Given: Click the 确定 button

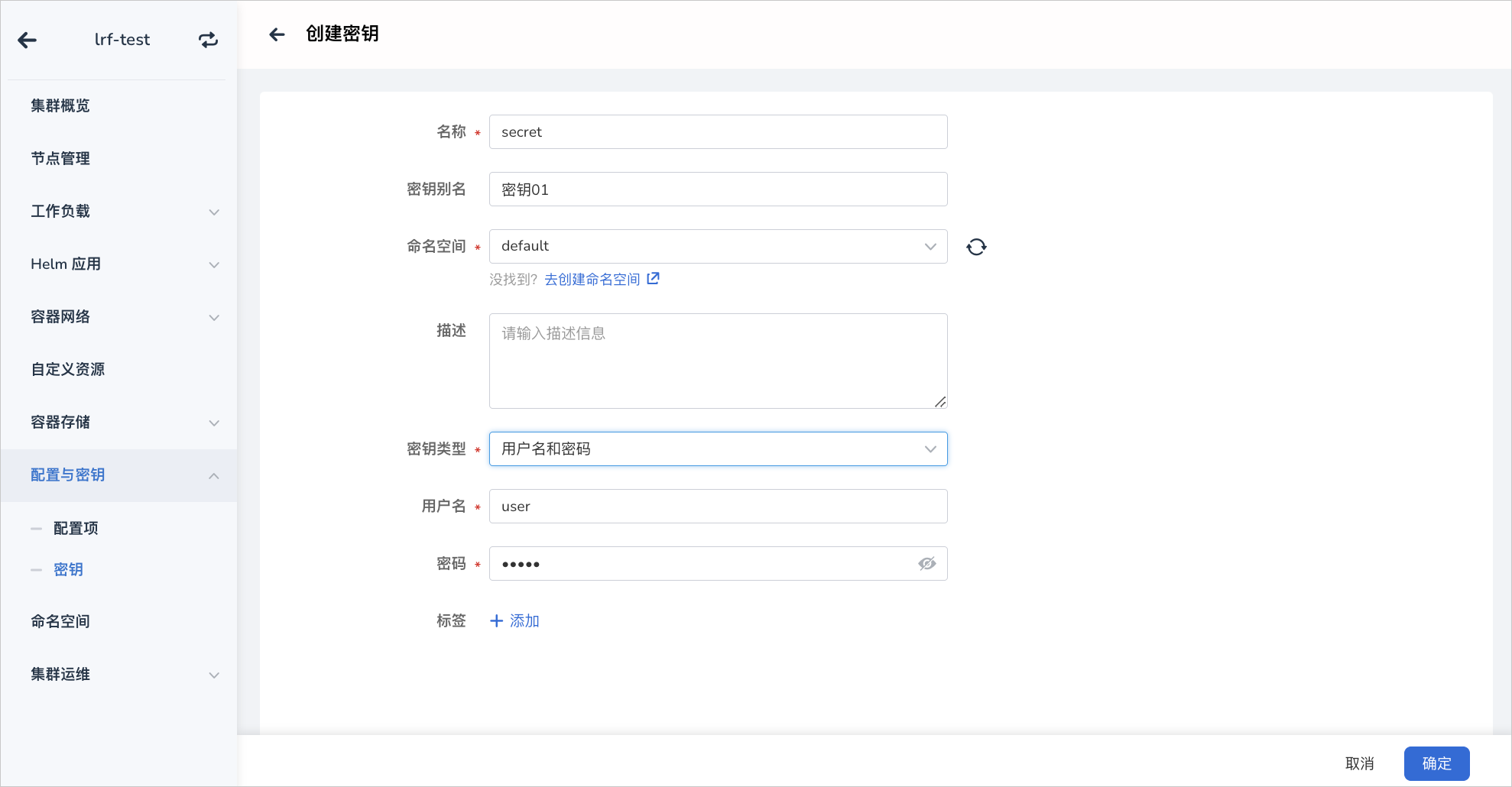Looking at the screenshot, I should [1436, 764].
